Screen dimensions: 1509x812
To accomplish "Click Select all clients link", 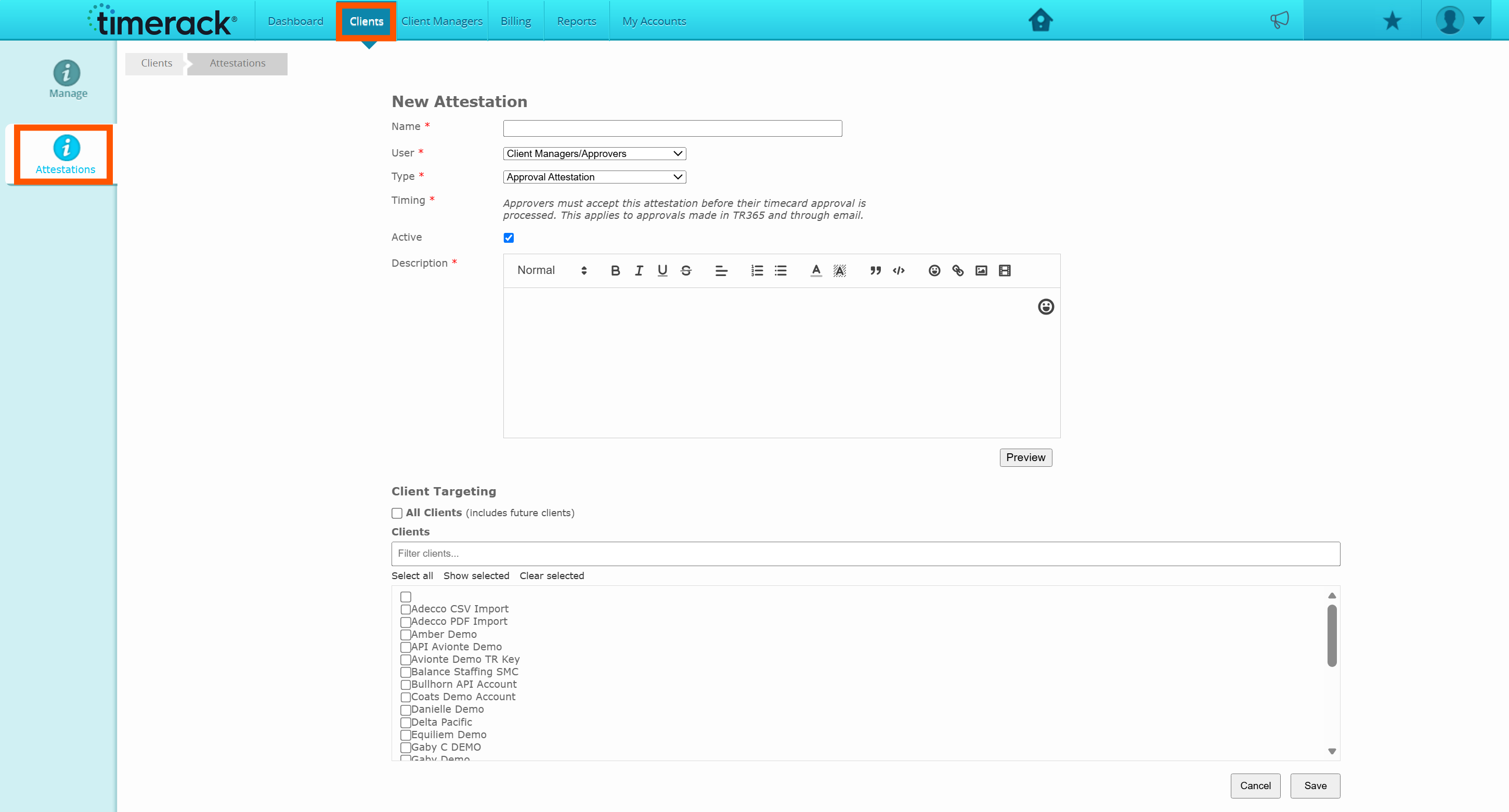I will (x=412, y=576).
